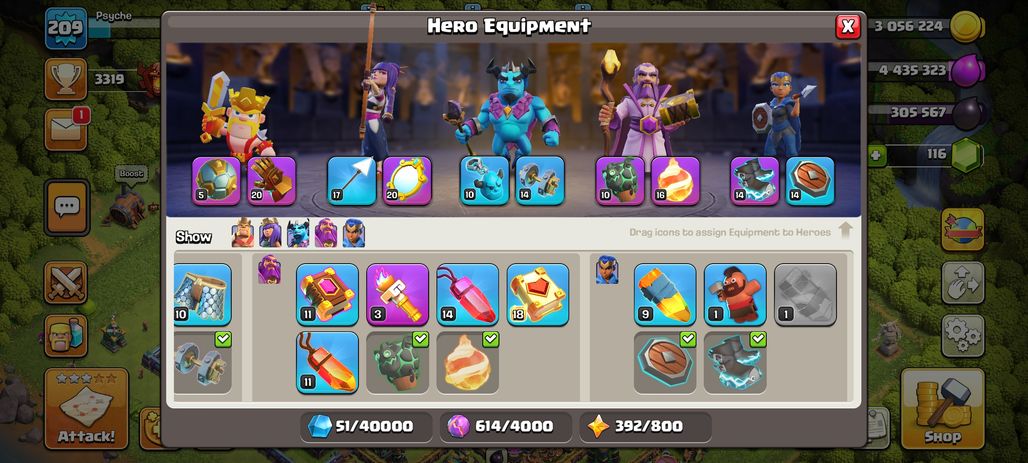Open the mail inbox with notification
The height and width of the screenshot is (463, 1028).
coord(66,129)
